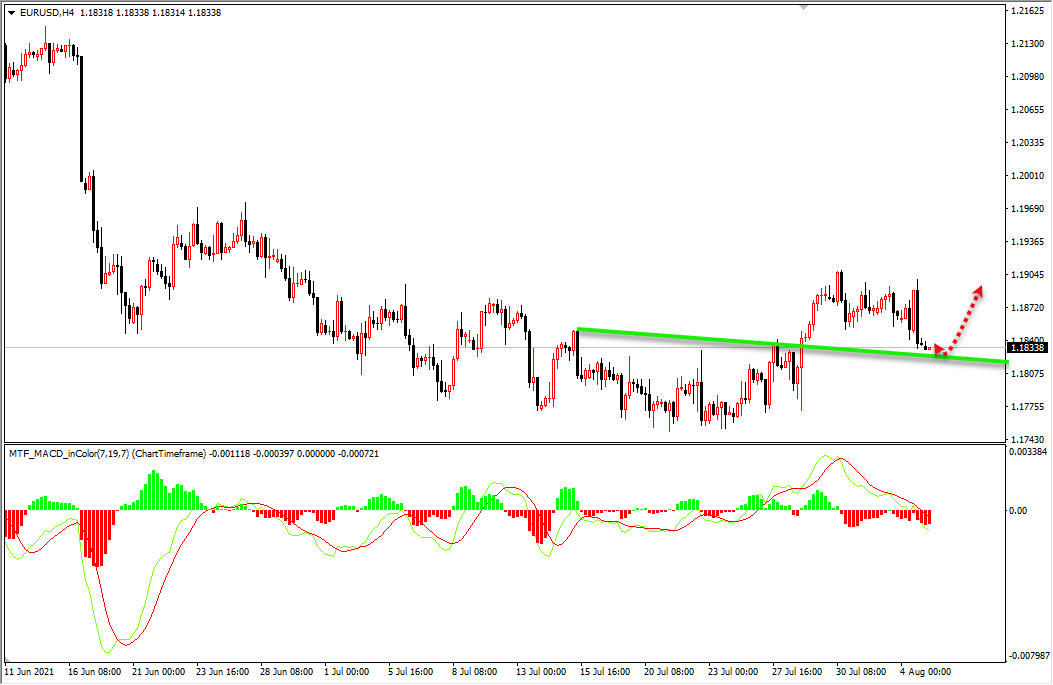Click the 30 Jul 08:00 time label

click(x=862, y=672)
